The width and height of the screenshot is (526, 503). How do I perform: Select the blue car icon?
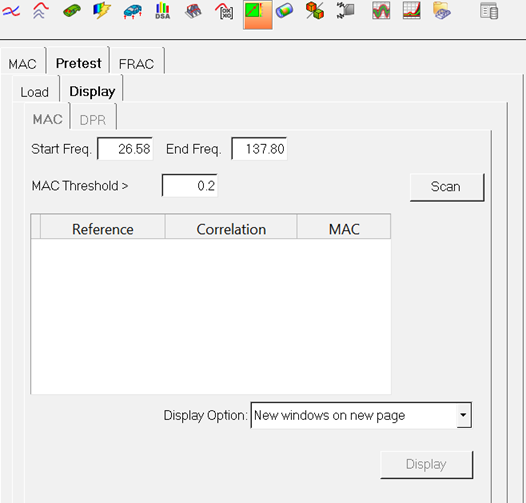(x=133, y=11)
